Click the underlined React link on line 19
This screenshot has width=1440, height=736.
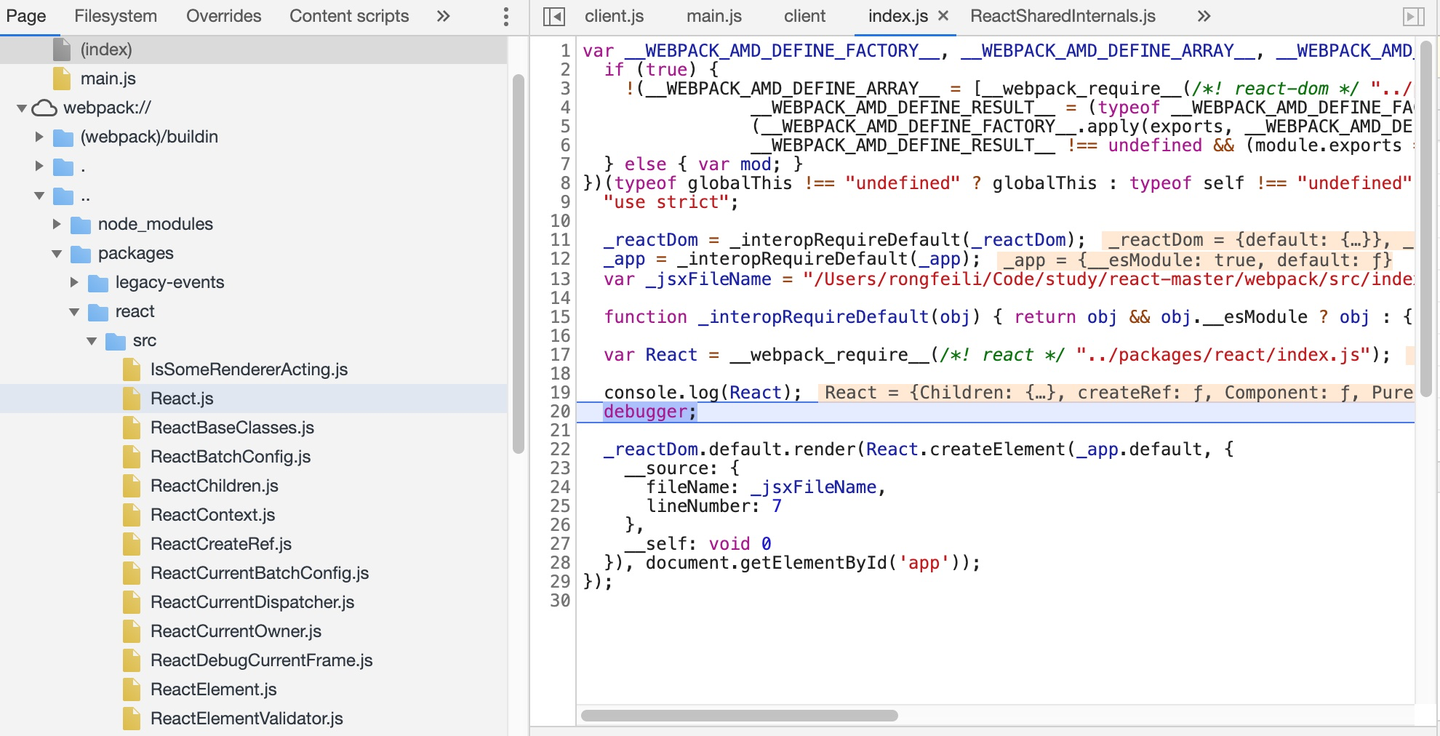tap(756, 392)
